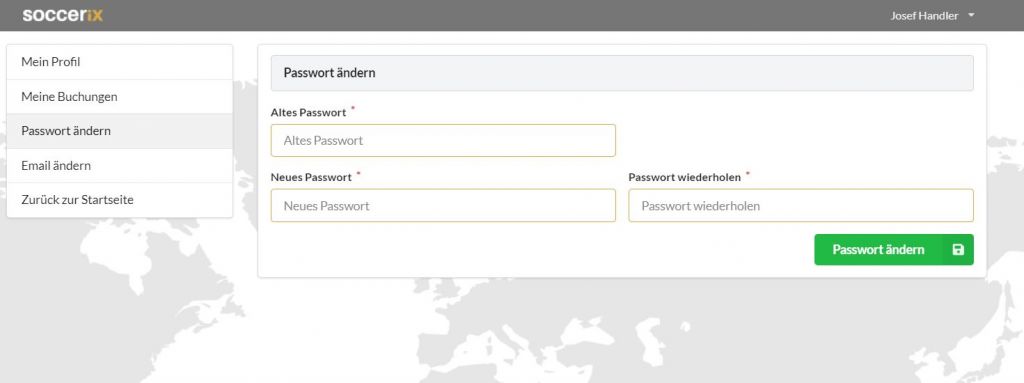Focus the Passwort wiederholen input field
Image resolution: width=1024 pixels, height=383 pixels.
801,206
